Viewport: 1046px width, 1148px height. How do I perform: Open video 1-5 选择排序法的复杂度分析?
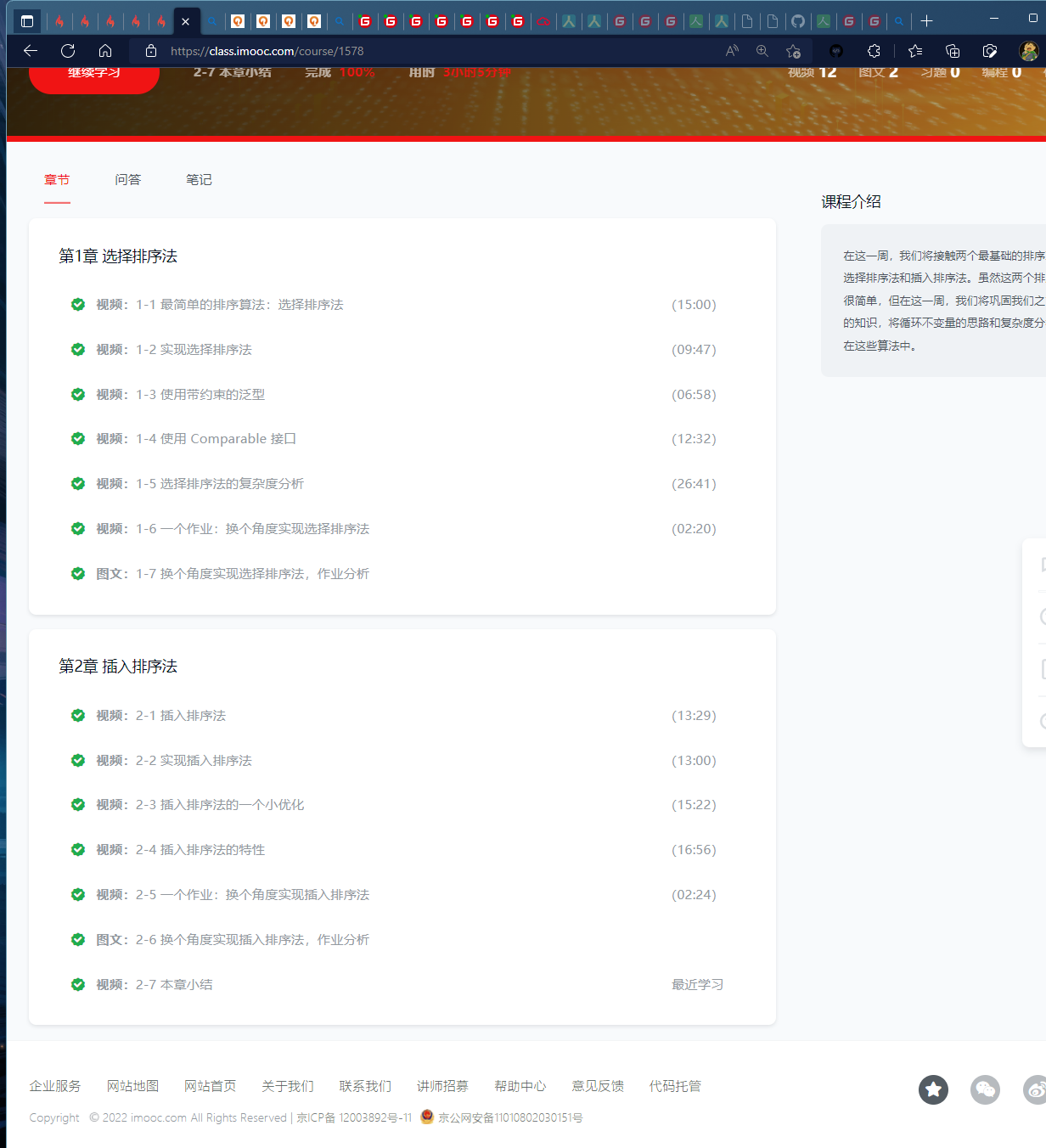[x=200, y=484]
